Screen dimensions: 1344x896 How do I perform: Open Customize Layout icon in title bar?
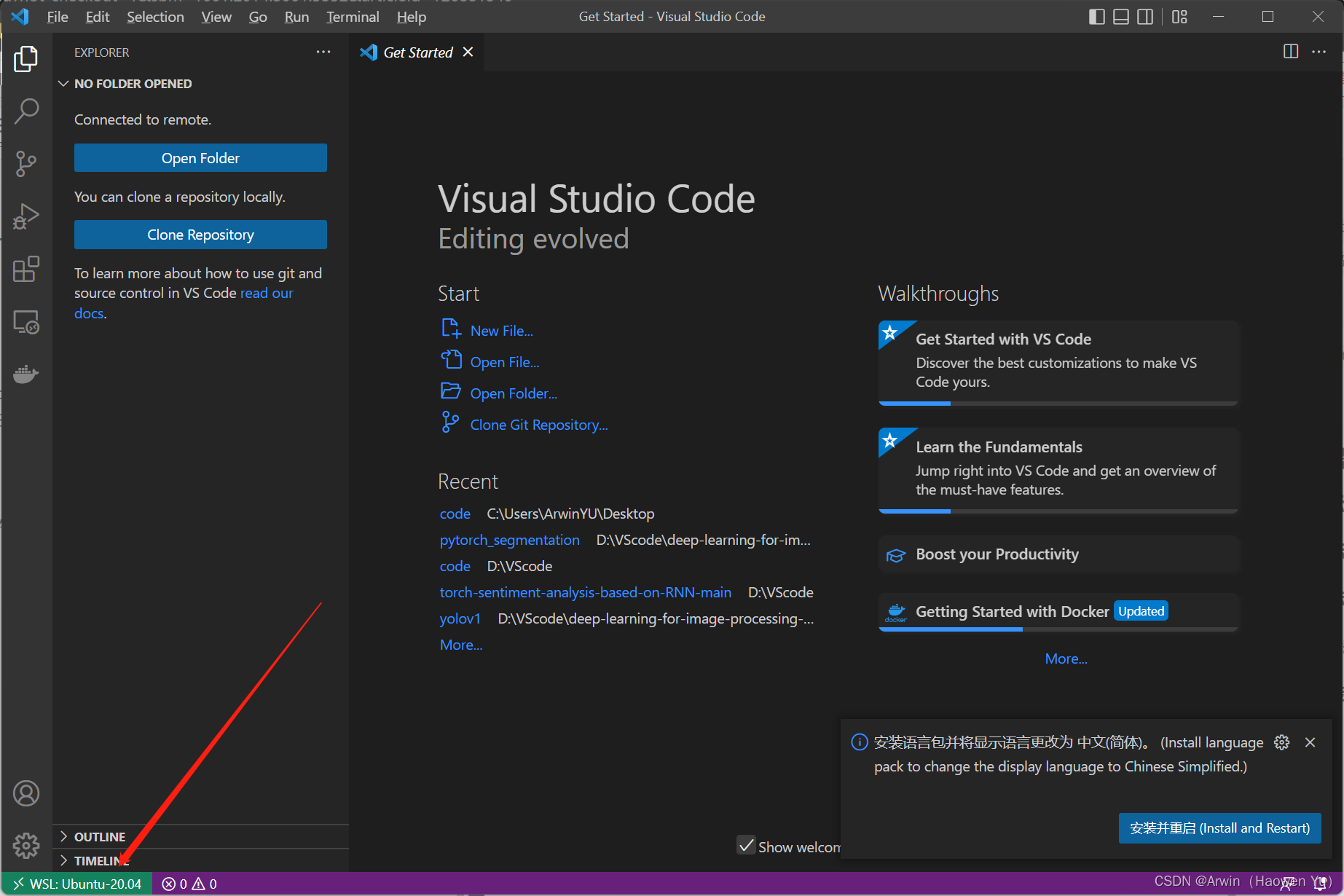[1179, 17]
